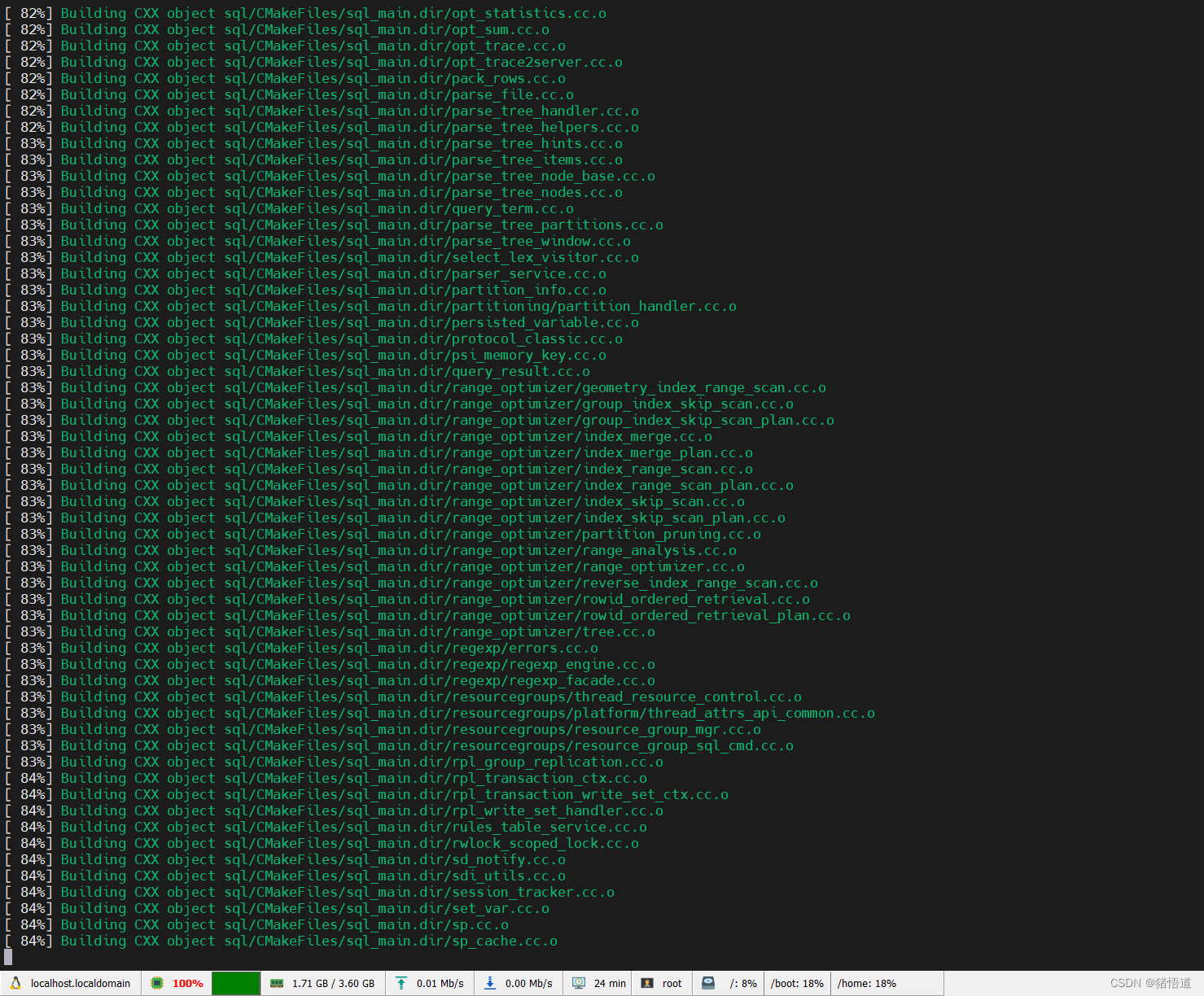
Task: Click the select_lex_visitor.cc.o build line
Action: [322, 257]
